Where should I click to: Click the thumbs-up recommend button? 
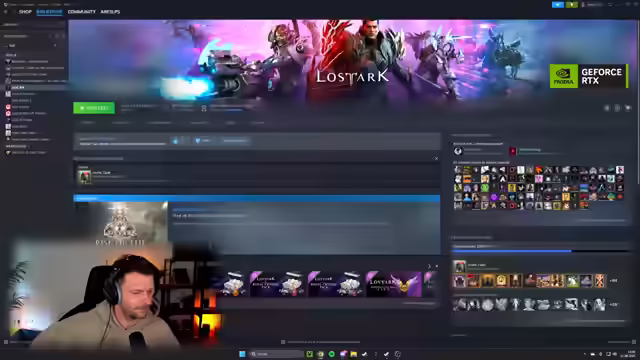176,141
